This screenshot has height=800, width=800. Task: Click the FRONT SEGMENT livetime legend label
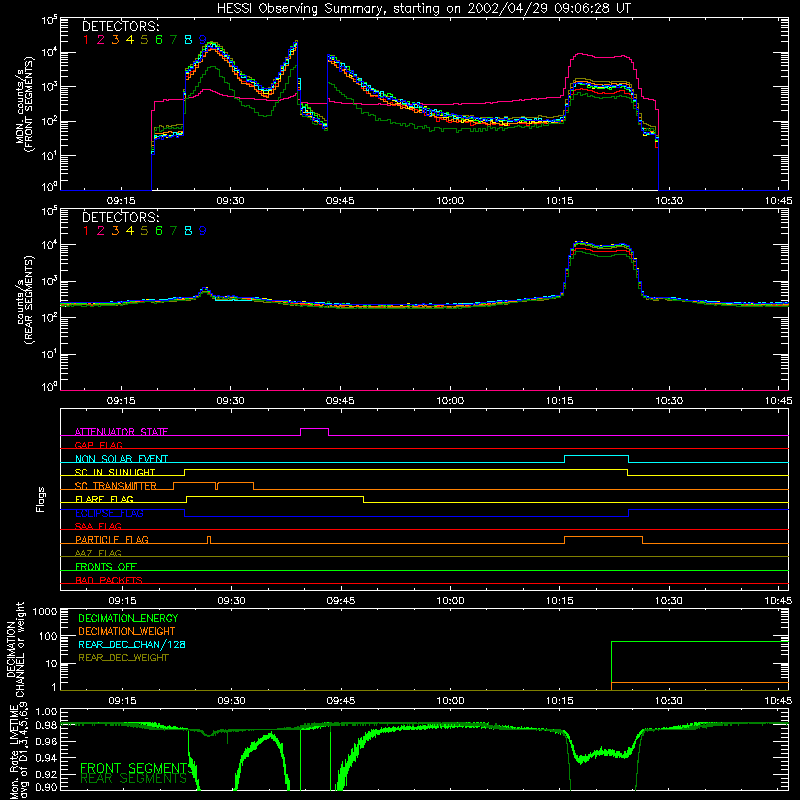point(135,768)
